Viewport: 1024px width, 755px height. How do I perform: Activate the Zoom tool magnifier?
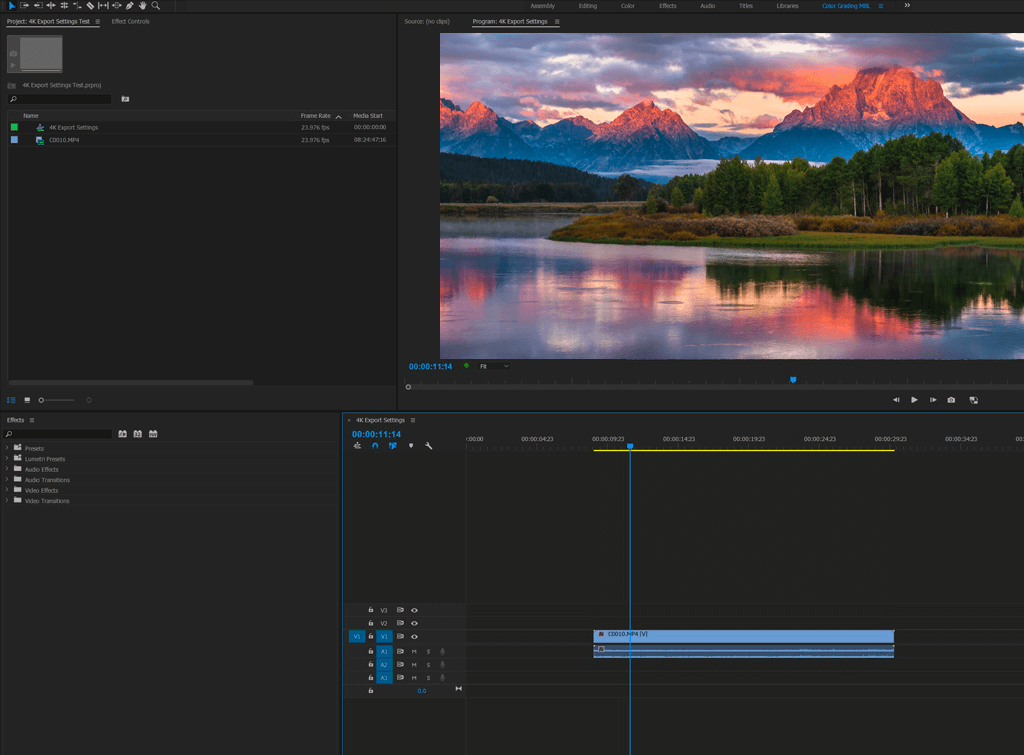pyautogui.click(x=155, y=6)
